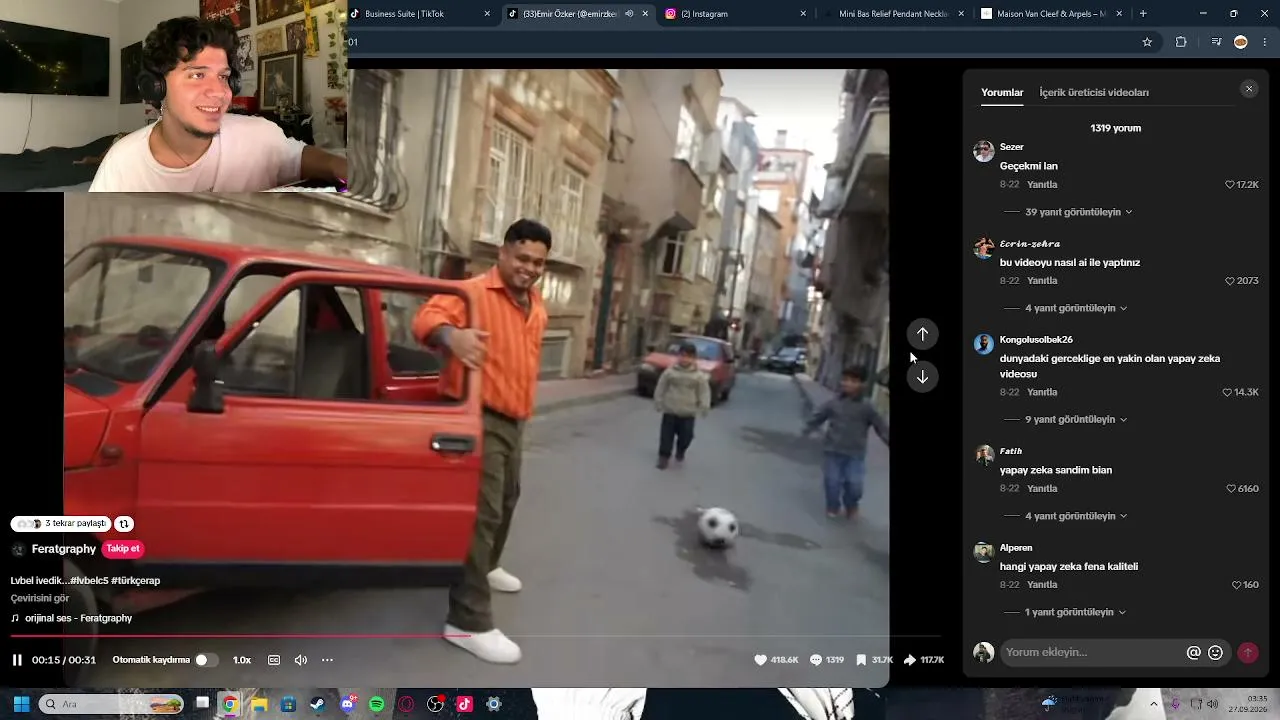Switch to the Instagram browser tab
The height and width of the screenshot is (720, 1280).
[735, 14]
